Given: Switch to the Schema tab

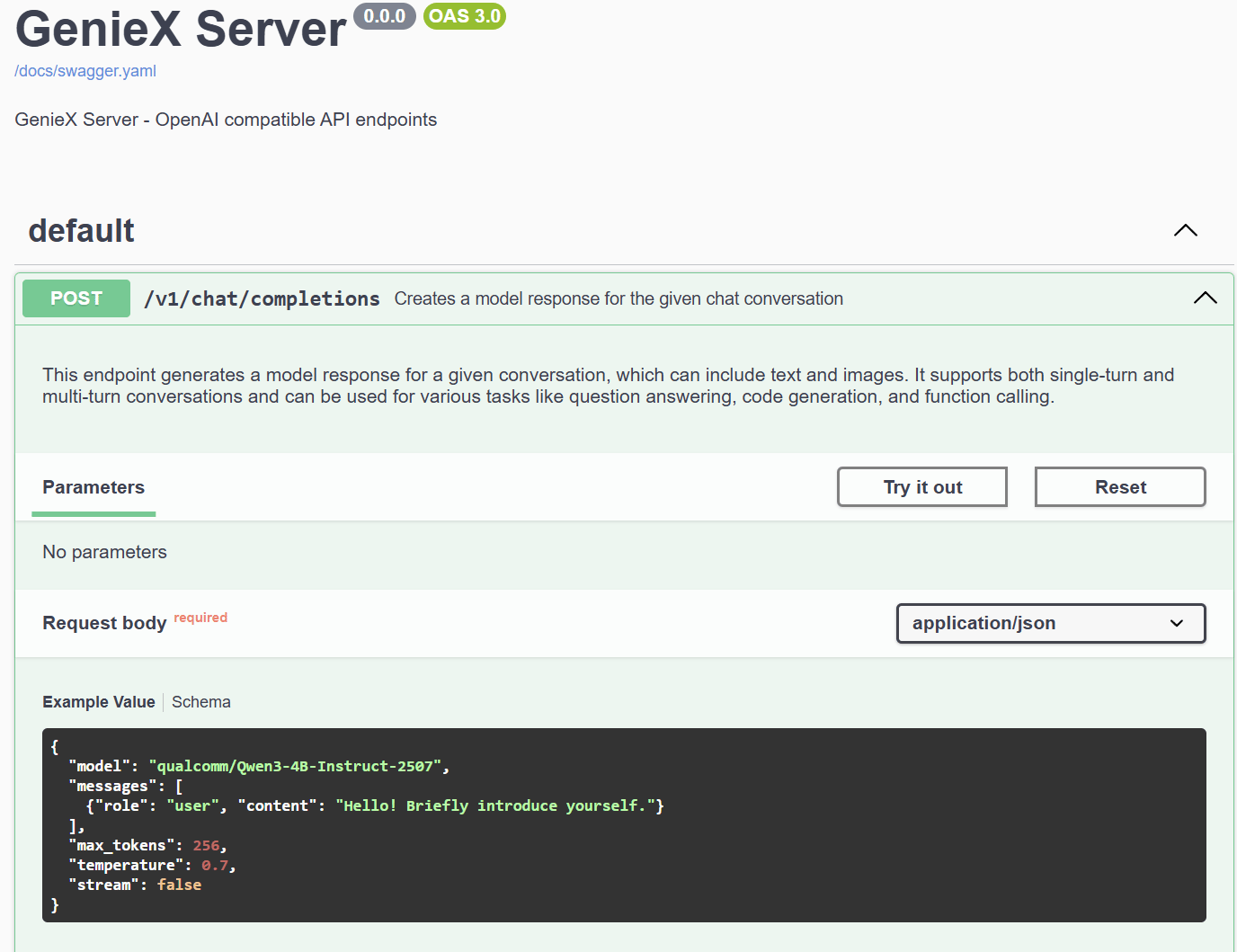Looking at the screenshot, I should tap(201, 702).
